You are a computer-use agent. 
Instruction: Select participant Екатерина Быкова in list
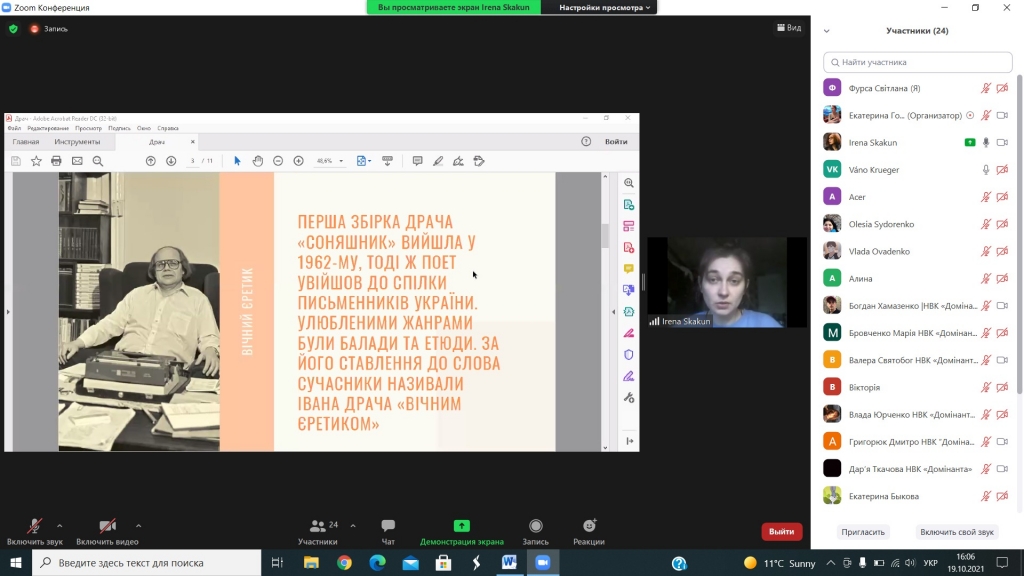(917, 496)
